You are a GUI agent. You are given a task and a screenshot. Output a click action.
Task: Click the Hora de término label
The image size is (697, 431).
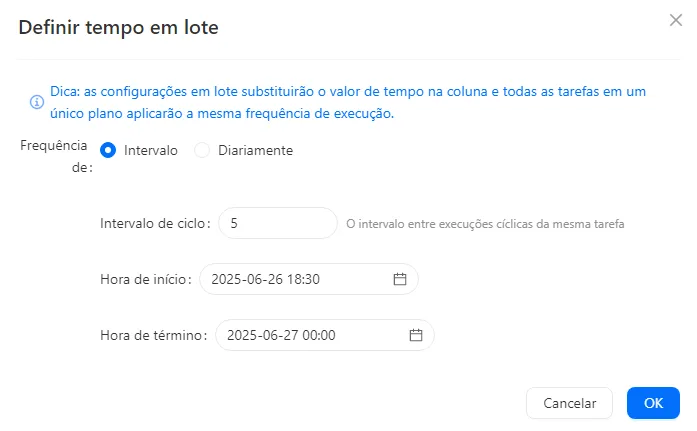tap(154, 335)
